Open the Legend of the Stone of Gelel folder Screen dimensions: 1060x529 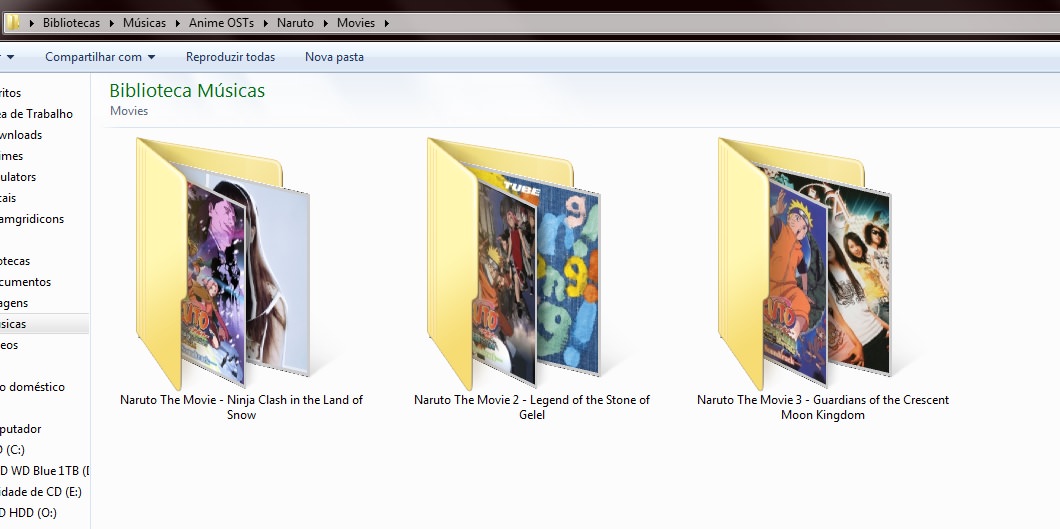tap(514, 263)
